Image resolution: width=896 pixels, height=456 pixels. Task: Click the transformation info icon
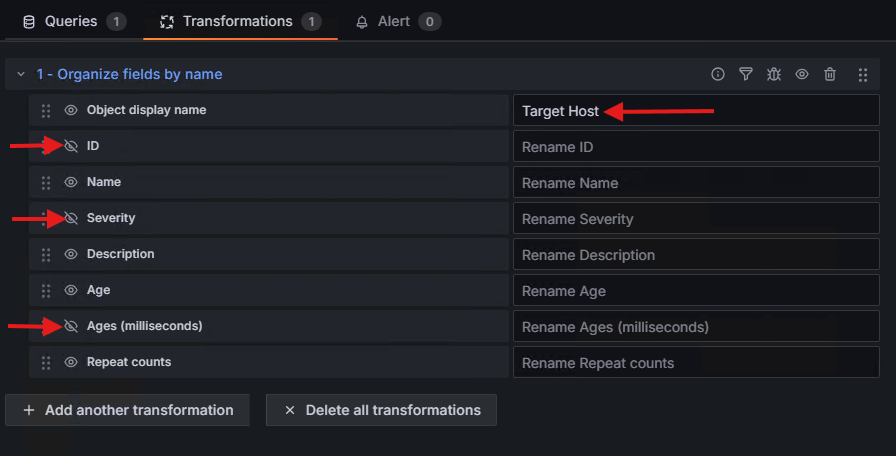718,74
